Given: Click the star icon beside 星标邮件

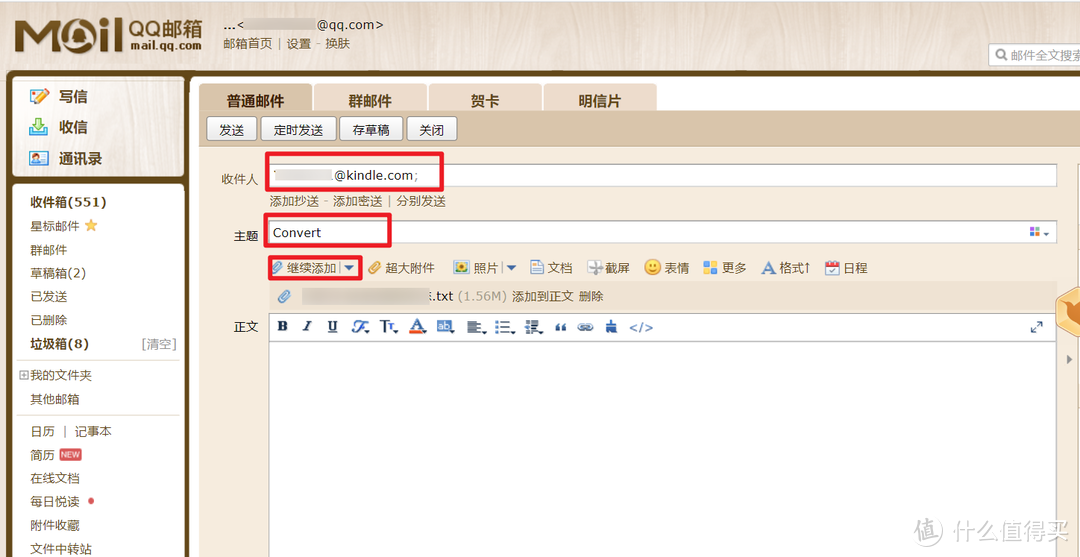Looking at the screenshot, I should click(x=91, y=226).
